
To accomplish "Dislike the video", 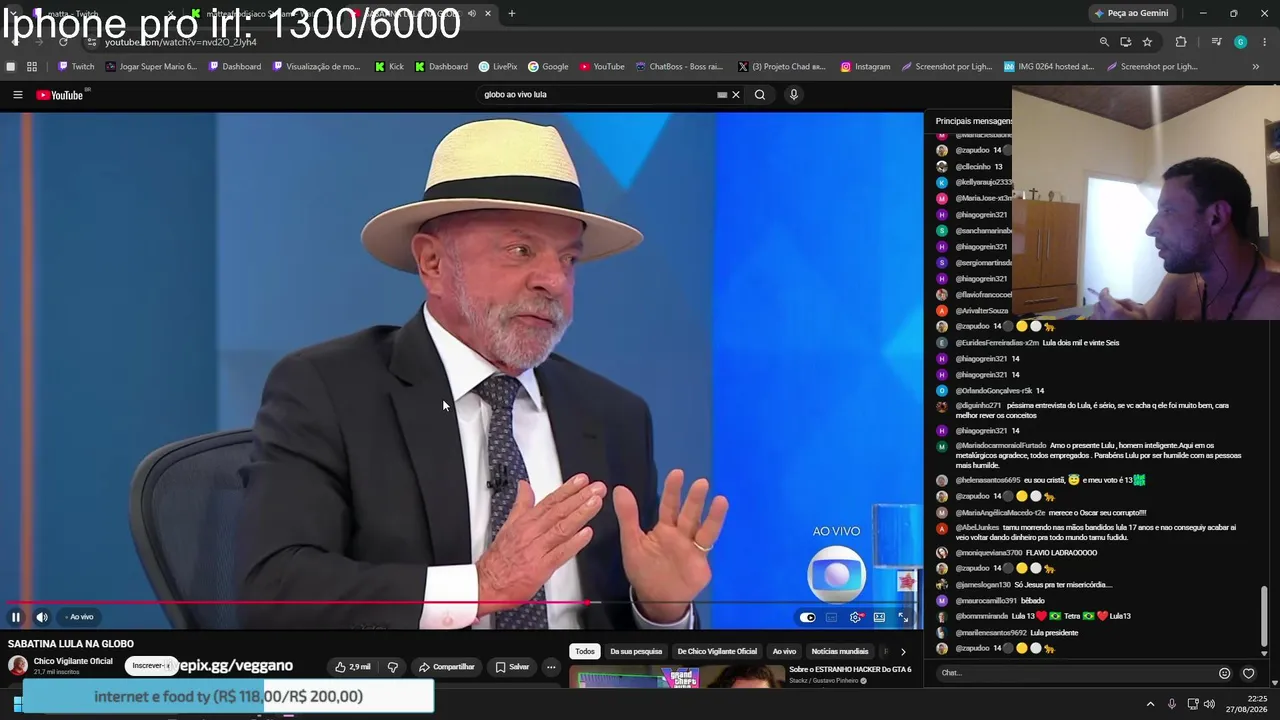I will pyautogui.click(x=393, y=667).
